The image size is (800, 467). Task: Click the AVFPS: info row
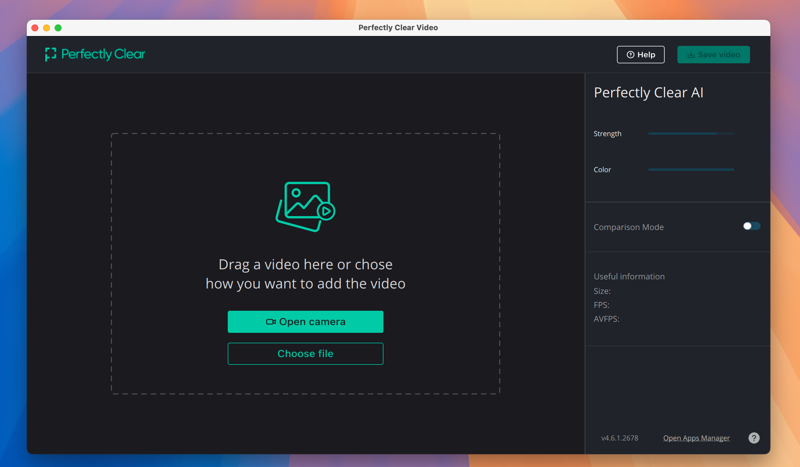point(606,319)
